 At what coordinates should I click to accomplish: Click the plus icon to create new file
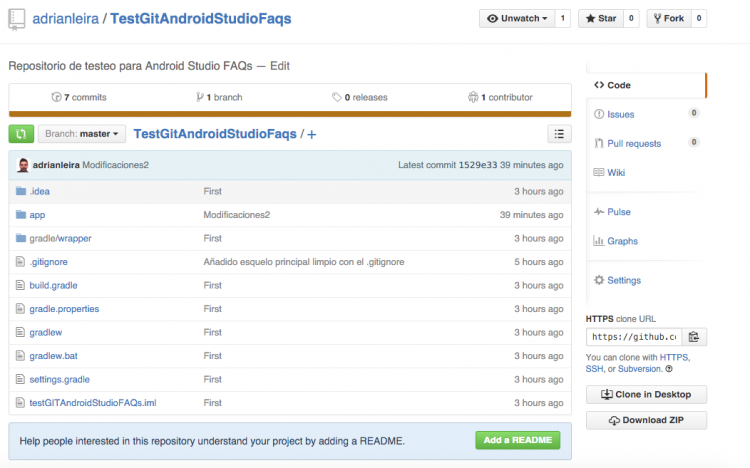(x=311, y=134)
